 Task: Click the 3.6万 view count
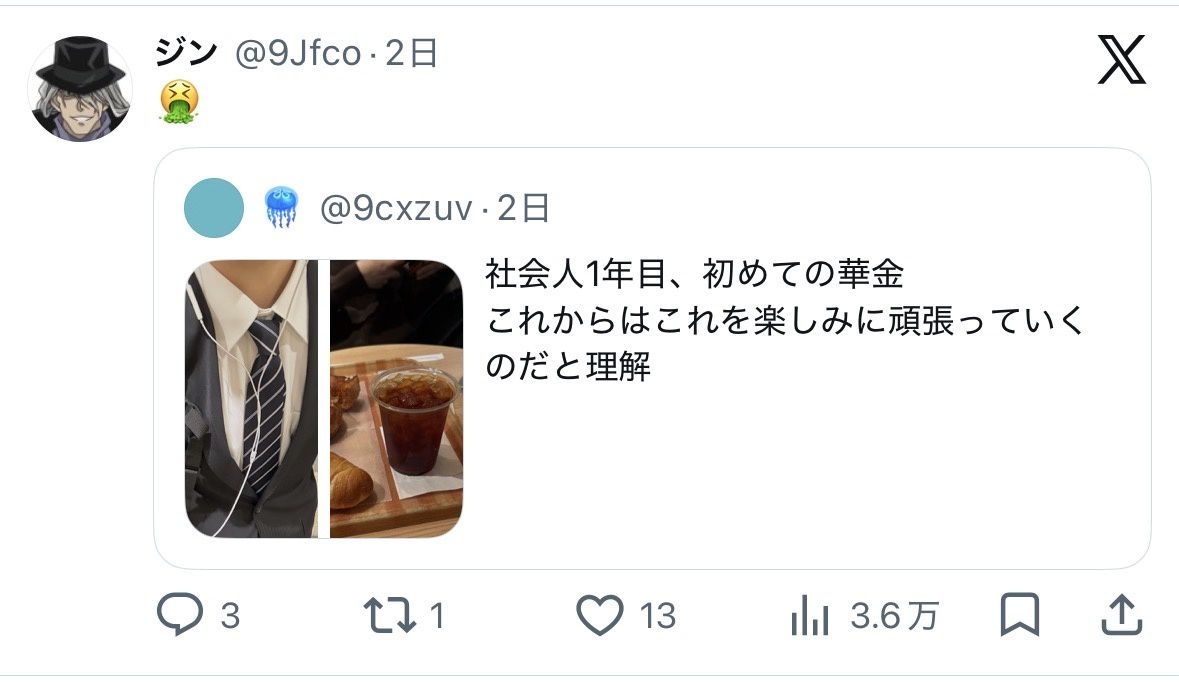tap(895, 616)
